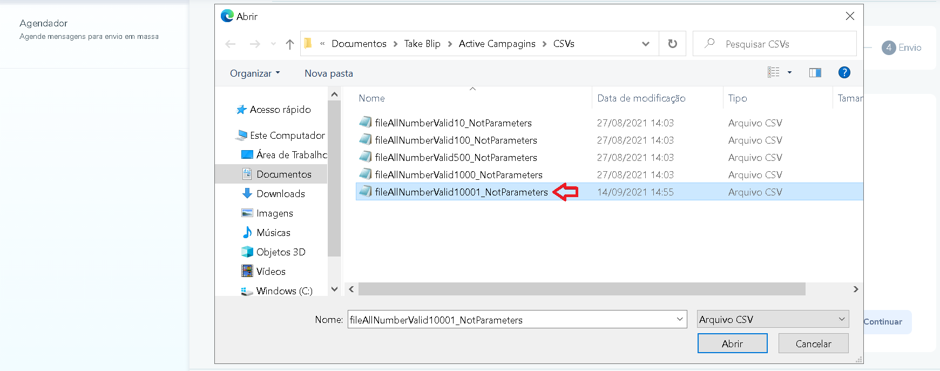Refresh the CSVs folder listing
This screenshot has height=371, width=940.
[673, 44]
